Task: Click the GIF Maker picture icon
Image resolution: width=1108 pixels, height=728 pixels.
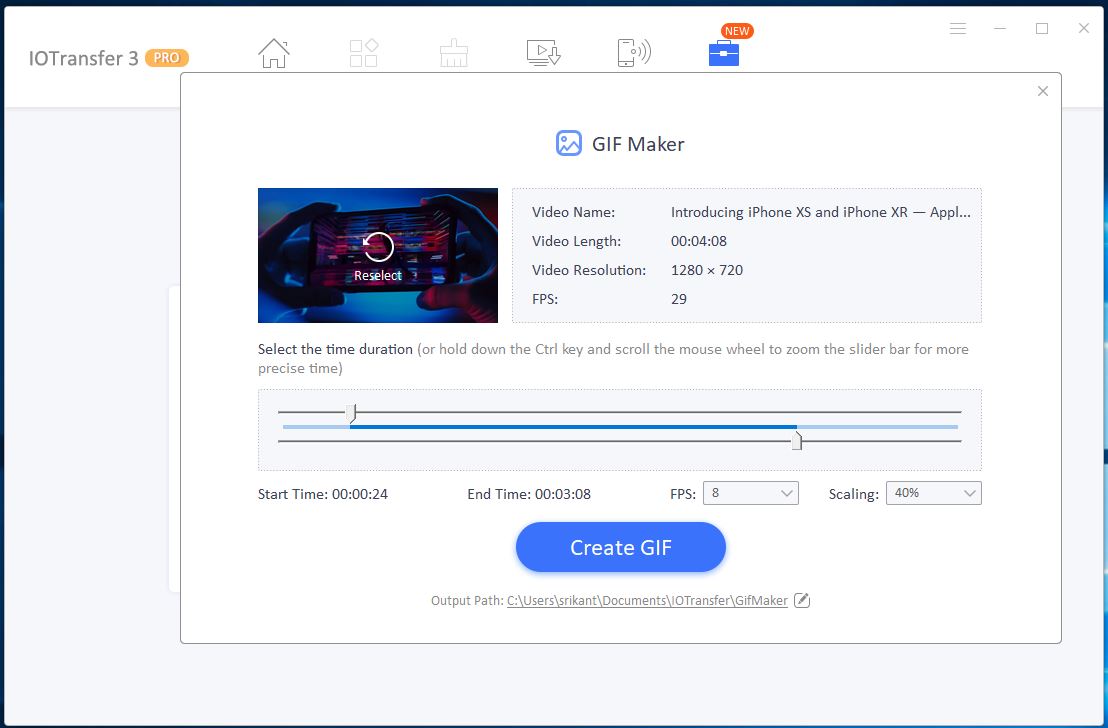Action: coord(568,143)
